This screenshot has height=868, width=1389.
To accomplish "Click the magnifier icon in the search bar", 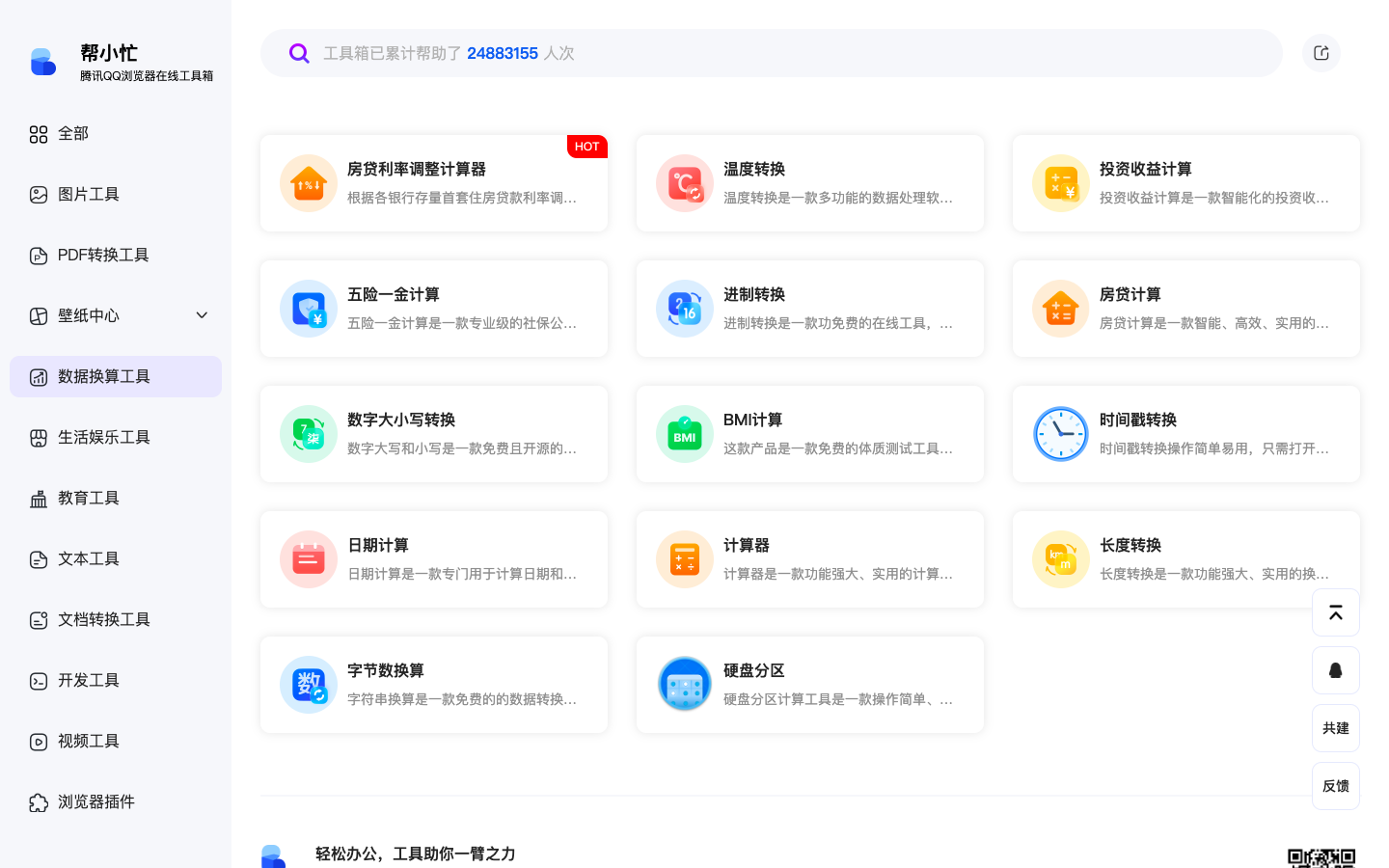I will pos(299,53).
